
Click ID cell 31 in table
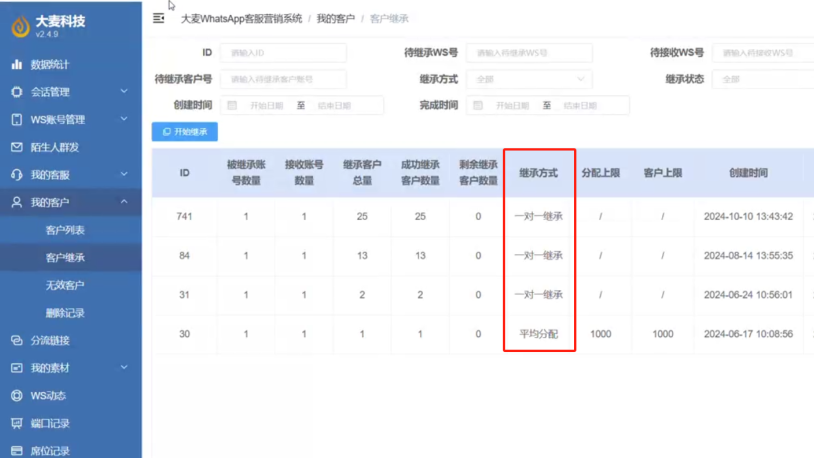[x=184, y=294]
